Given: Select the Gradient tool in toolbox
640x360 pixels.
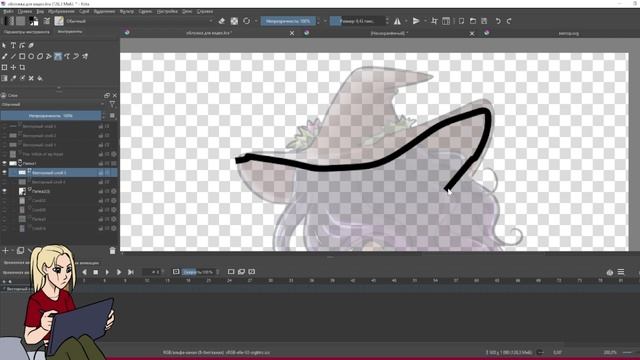Looking at the screenshot, I should coord(4,78).
